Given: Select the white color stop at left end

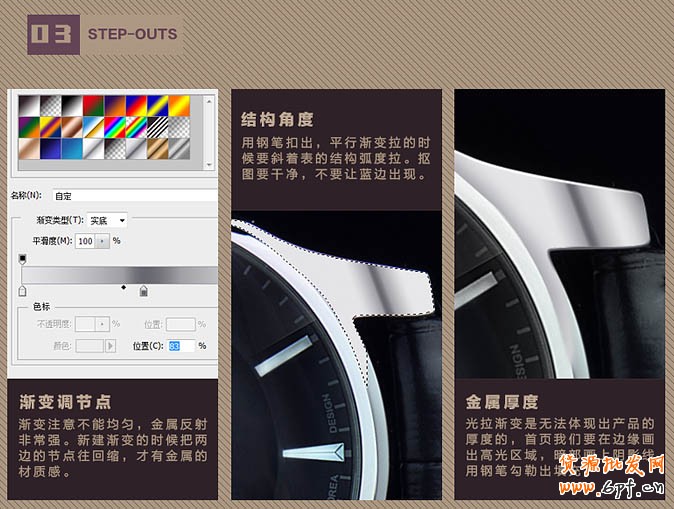Looking at the screenshot, I should (x=22, y=291).
